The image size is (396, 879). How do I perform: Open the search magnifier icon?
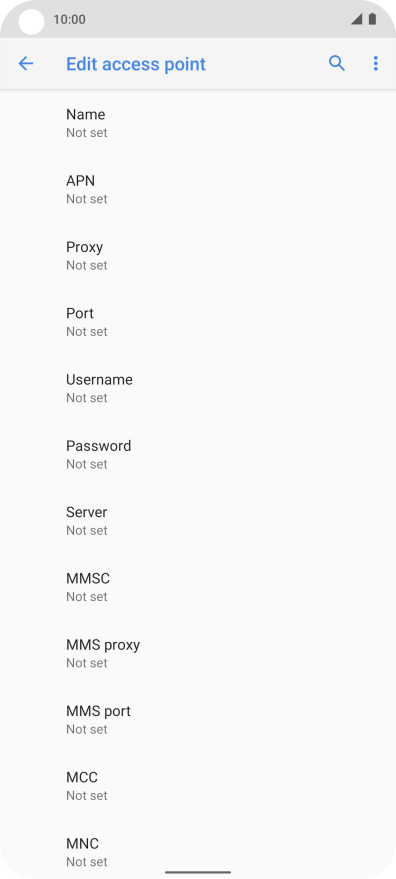pyautogui.click(x=337, y=63)
